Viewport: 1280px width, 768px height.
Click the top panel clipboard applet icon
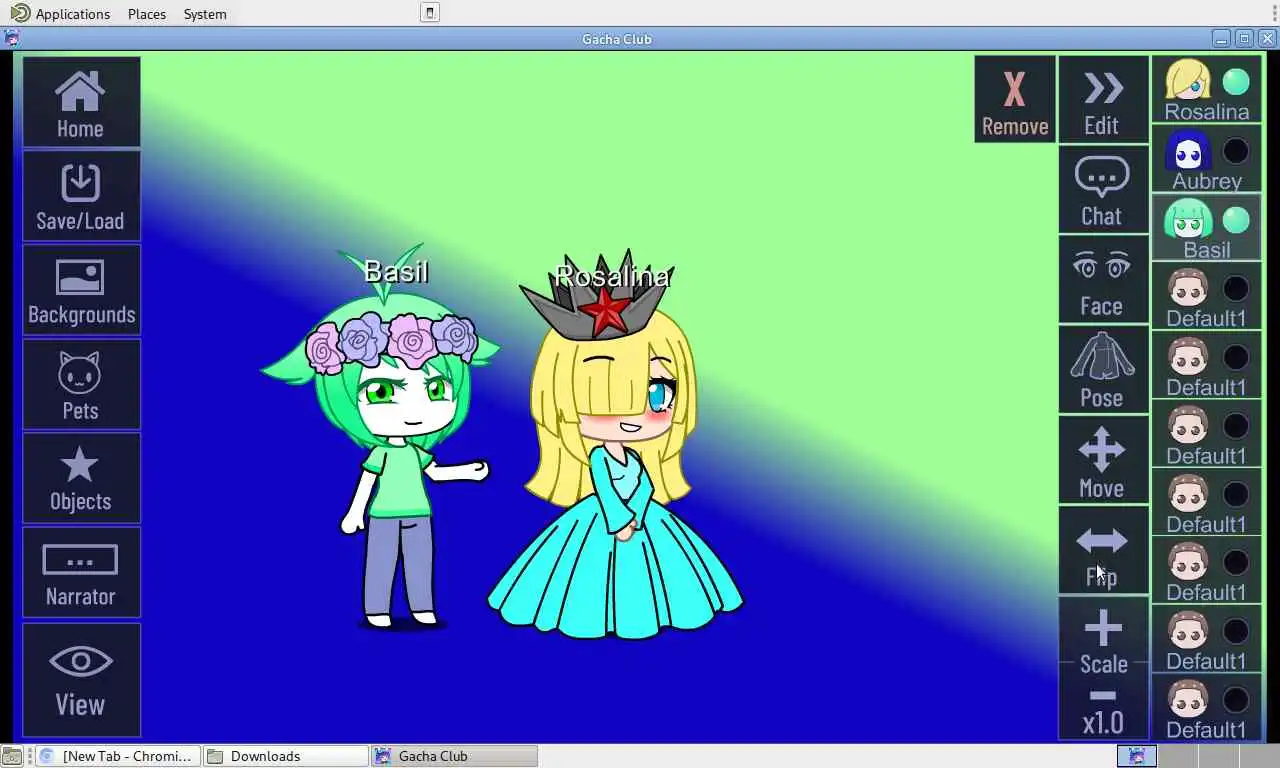point(429,13)
